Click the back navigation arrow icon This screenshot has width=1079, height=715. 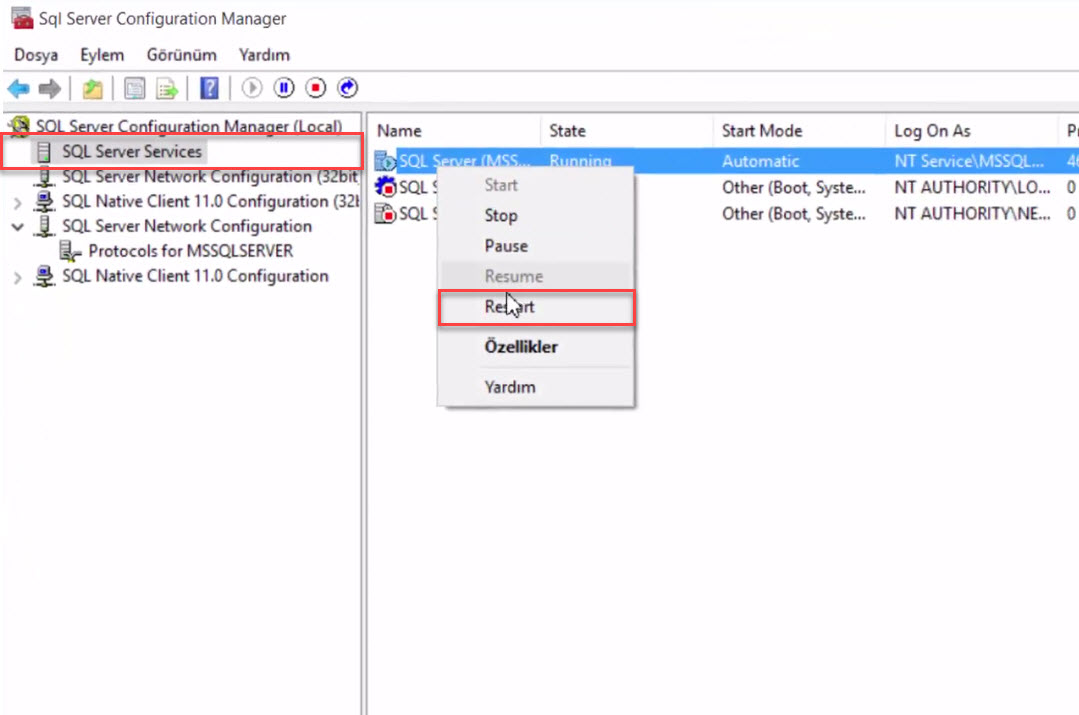pos(17,88)
